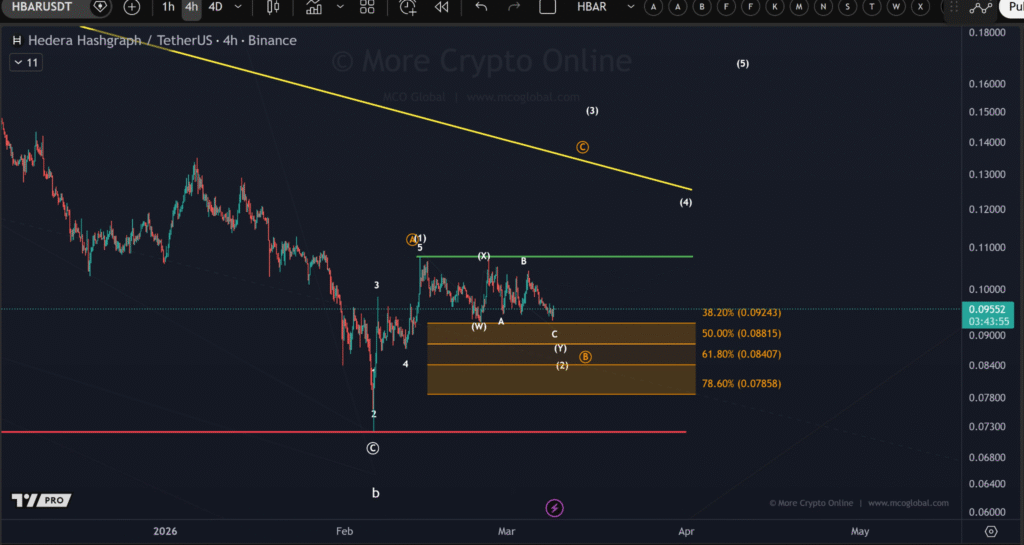Viewport: 1024px width, 545px height.
Task: Add a symbol with the plus icon
Action: coord(132,7)
